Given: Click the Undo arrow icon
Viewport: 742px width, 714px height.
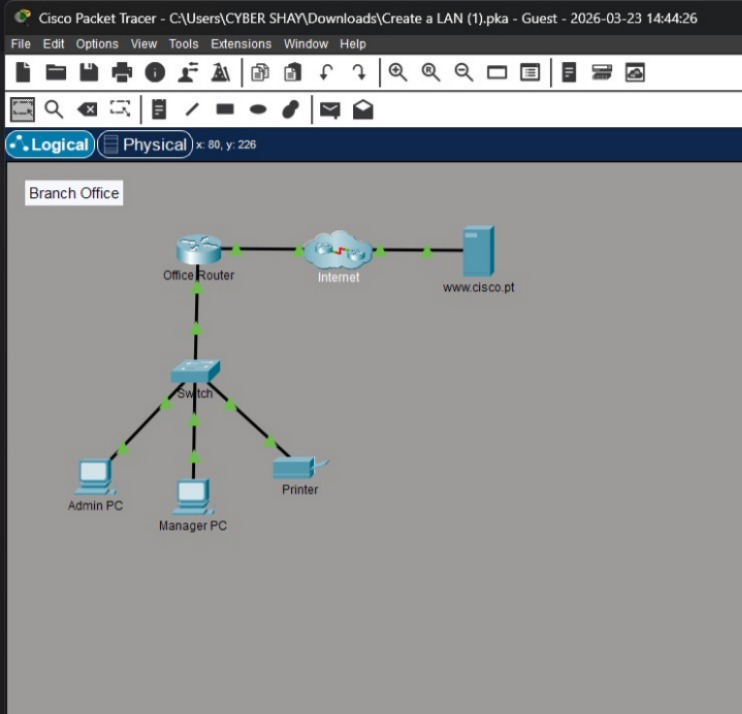Looking at the screenshot, I should (x=326, y=73).
